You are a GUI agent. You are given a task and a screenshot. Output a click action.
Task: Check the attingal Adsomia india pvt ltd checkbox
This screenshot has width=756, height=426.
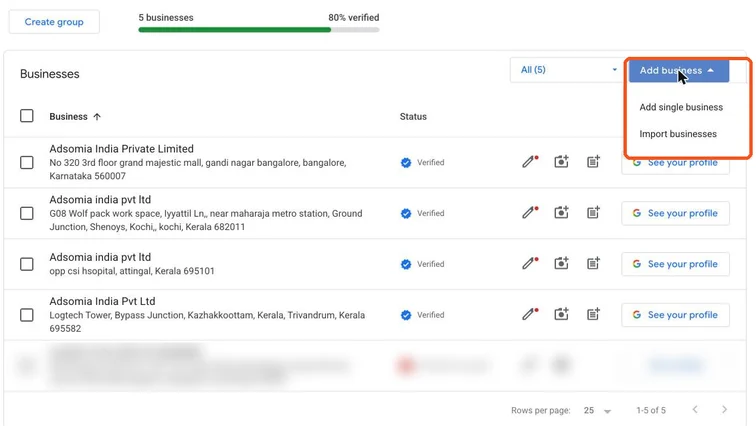27,264
